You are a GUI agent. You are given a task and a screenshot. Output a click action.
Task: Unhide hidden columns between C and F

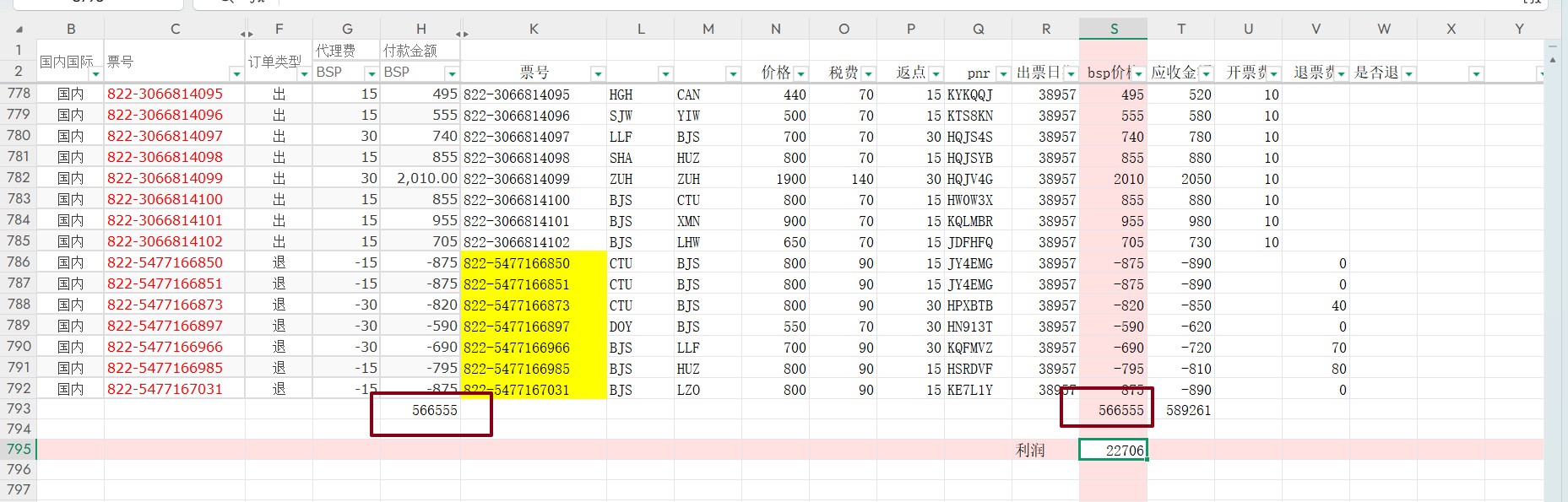[x=246, y=34]
